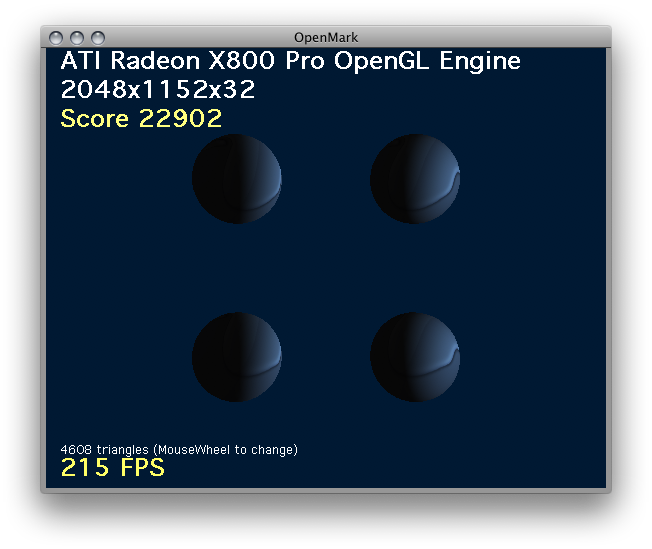
Task: Click the lower-left rendered sphere
Action: [x=237, y=357]
